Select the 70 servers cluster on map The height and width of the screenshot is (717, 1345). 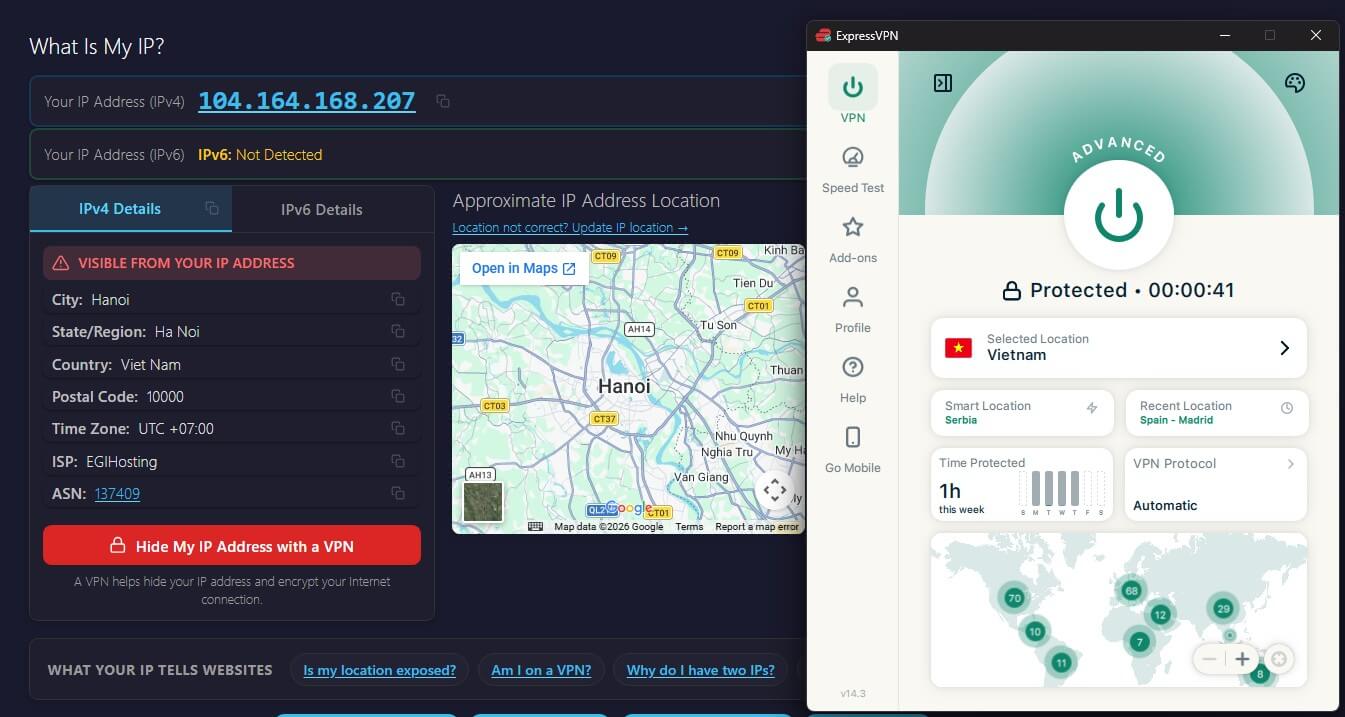click(x=1014, y=599)
